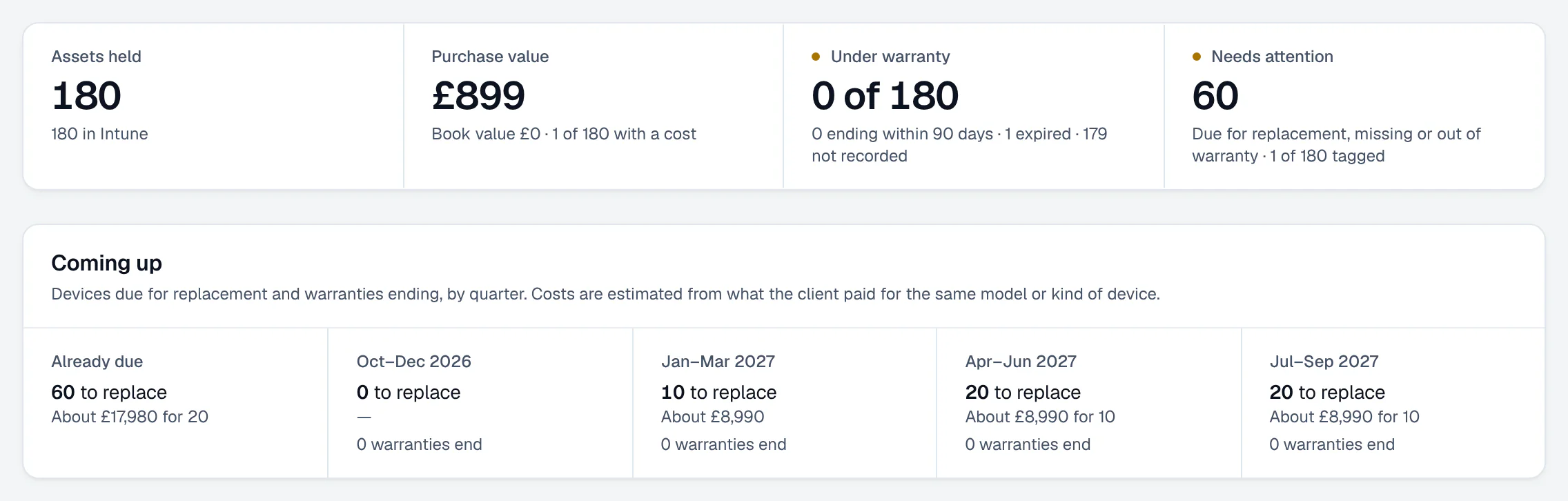The image size is (1568, 501).
Task: Click the 'Devices due for replacement' description
Action: (605, 294)
